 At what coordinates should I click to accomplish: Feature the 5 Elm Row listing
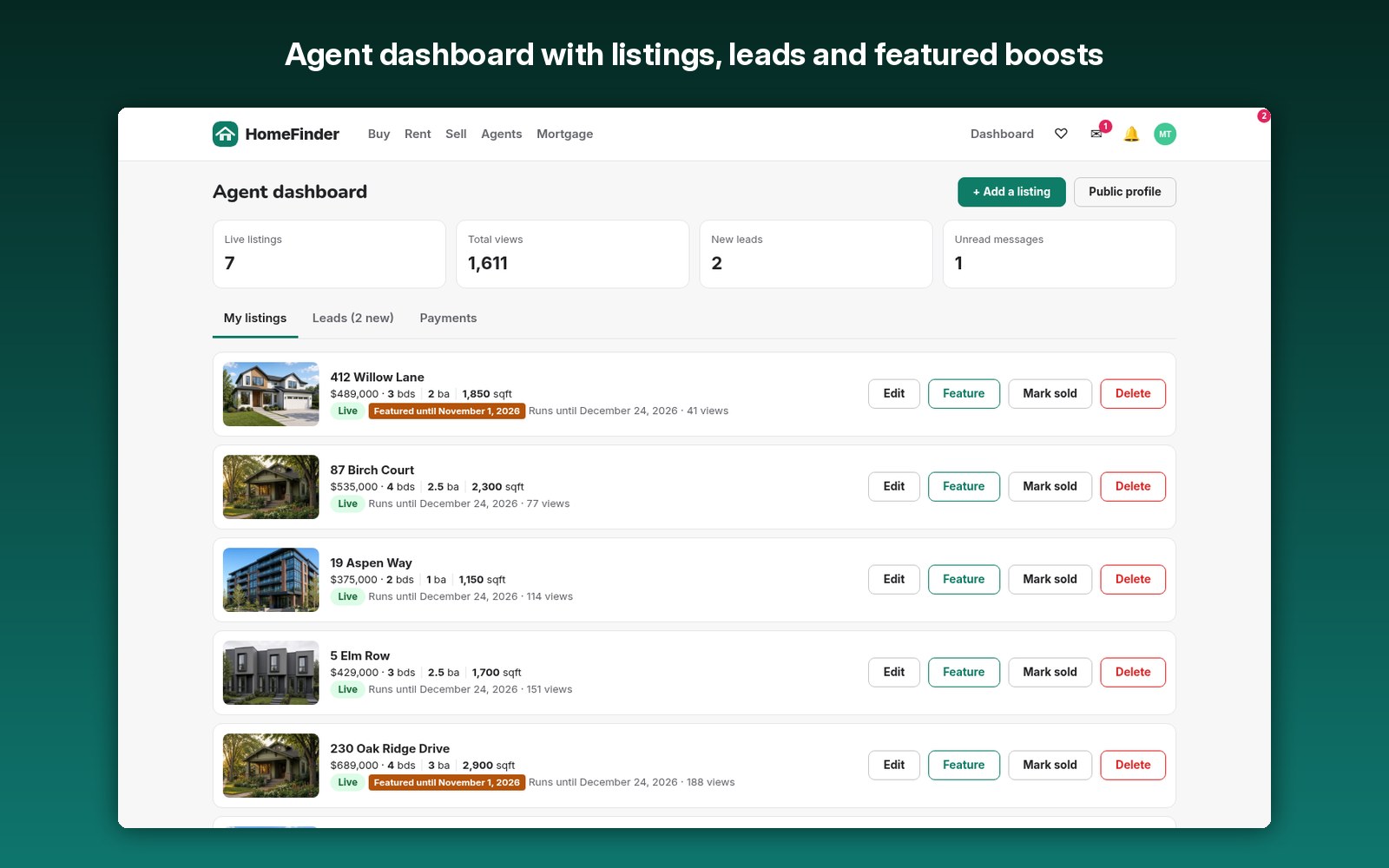(x=964, y=672)
